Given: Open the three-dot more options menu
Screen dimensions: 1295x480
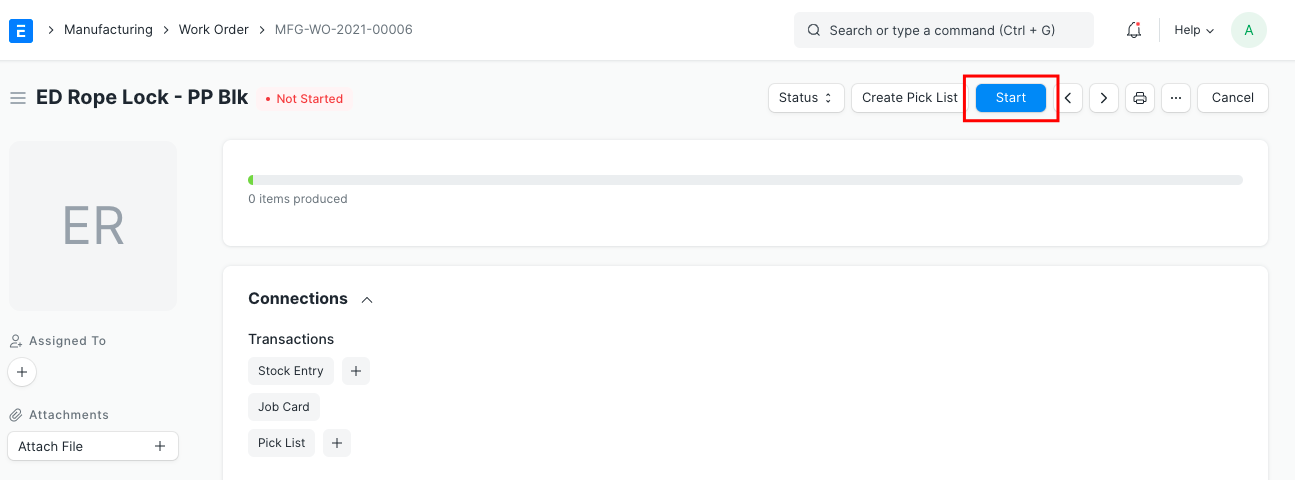Looking at the screenshot, I should [1176, 98].
